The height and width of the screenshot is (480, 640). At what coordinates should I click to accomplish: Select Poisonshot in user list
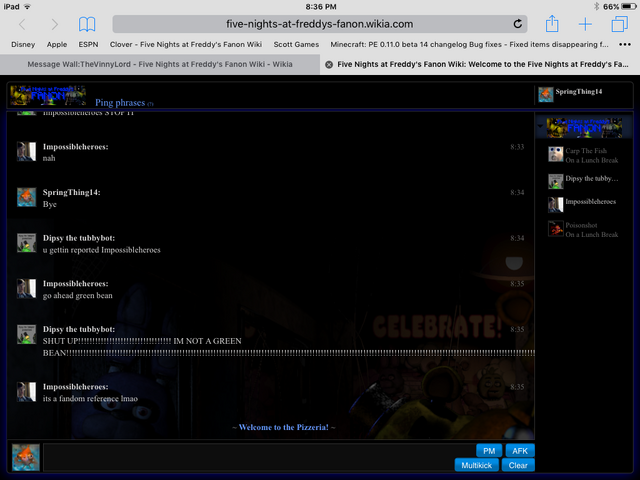(x=584, y=229)
